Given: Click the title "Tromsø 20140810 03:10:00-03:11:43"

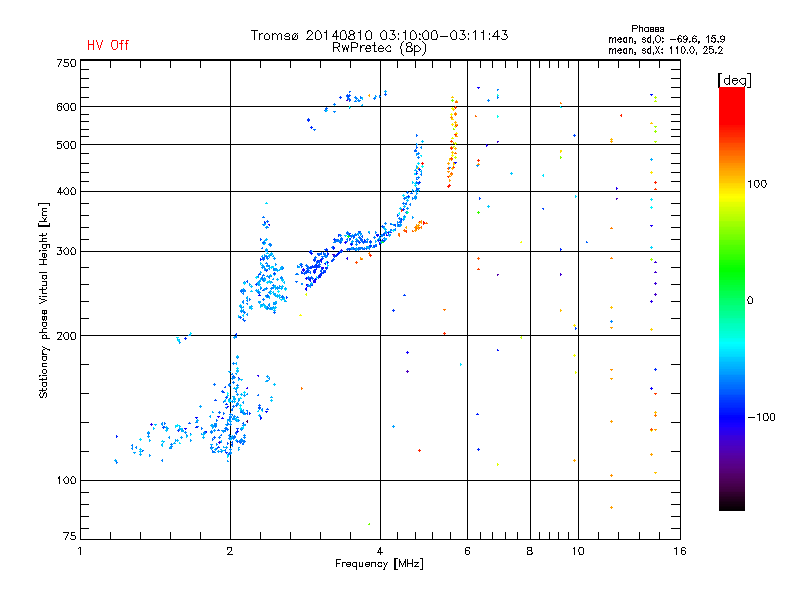Looking at the screenshot, I should coord(379,35).
